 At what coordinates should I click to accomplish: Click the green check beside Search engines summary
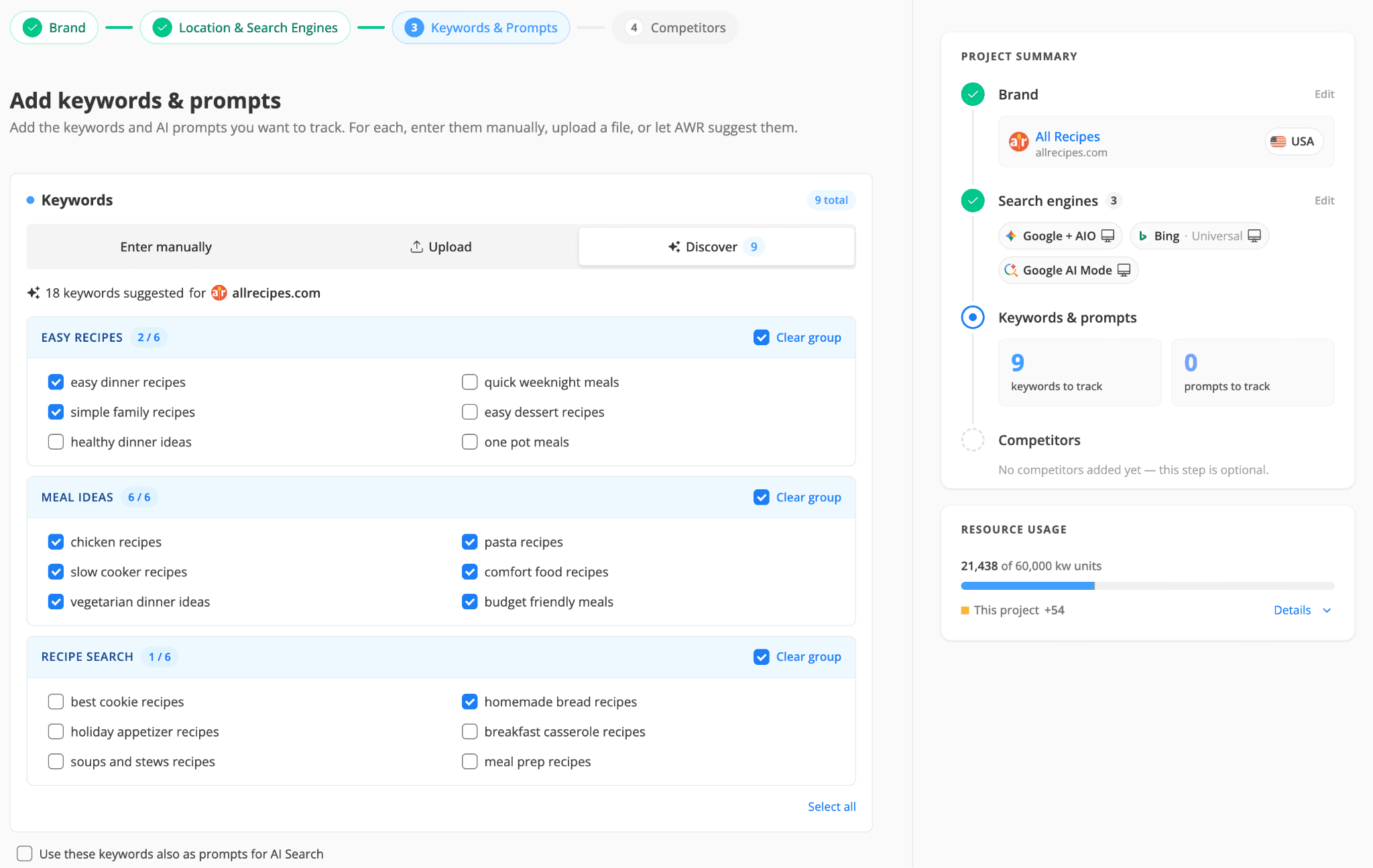click(973, 200)
